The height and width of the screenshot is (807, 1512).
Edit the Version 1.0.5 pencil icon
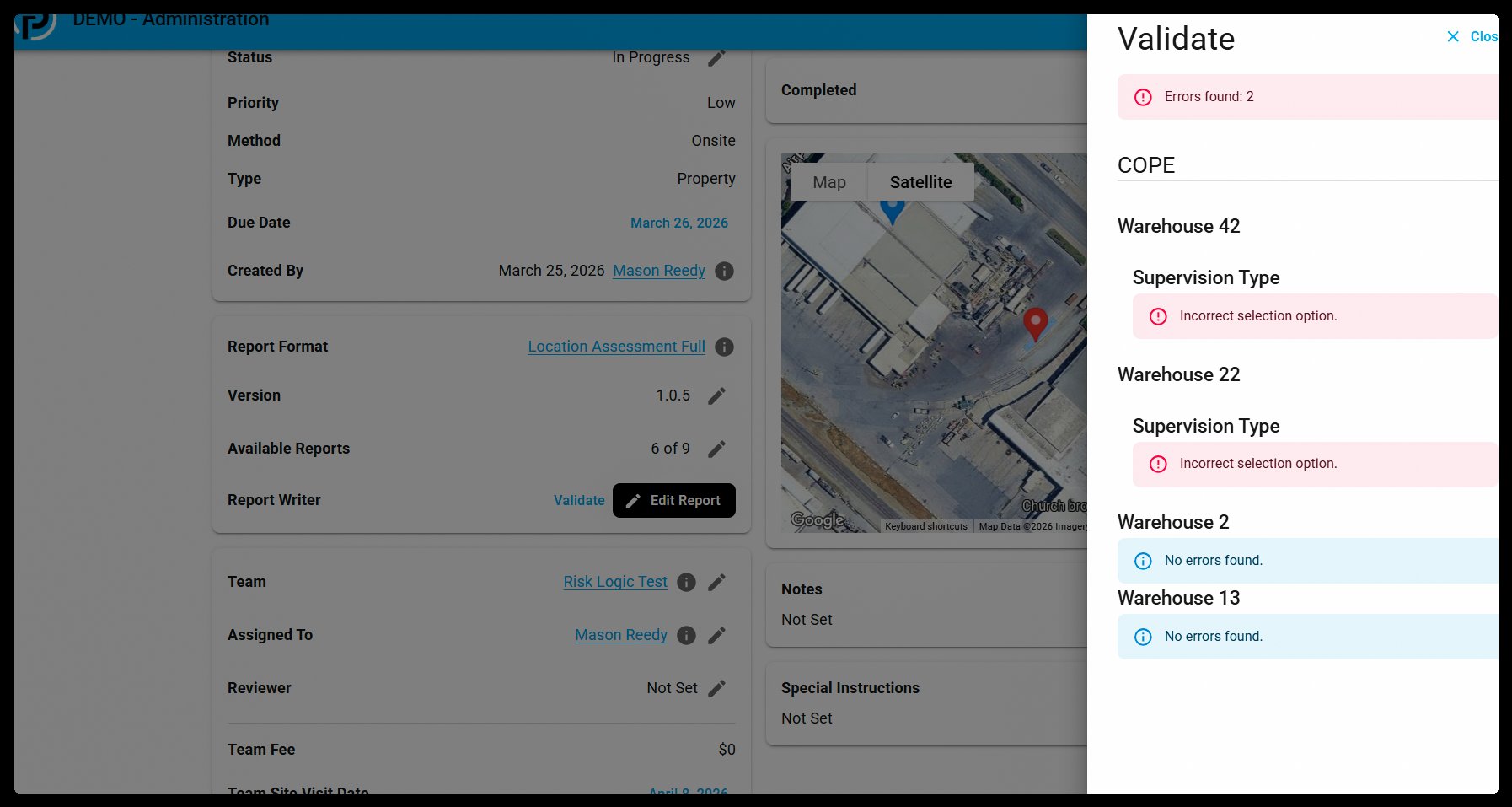pos(716,395)
